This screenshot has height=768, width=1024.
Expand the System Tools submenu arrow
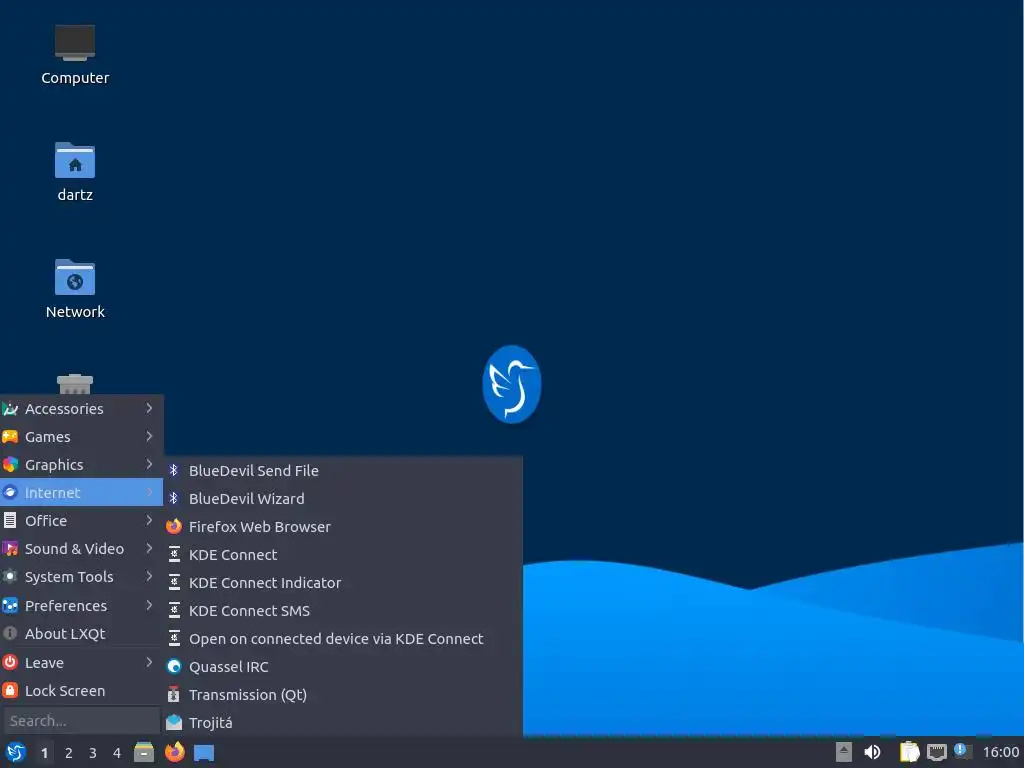[150, 577]
